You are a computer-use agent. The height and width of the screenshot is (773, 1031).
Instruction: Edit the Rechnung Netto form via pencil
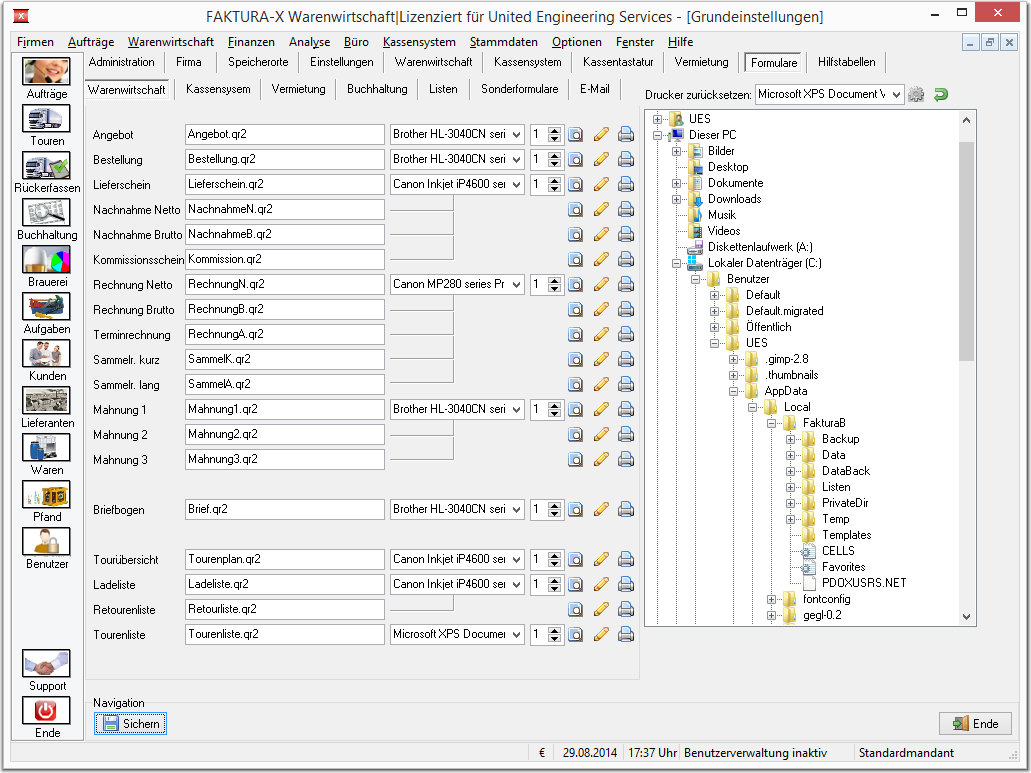click(601, 285)
